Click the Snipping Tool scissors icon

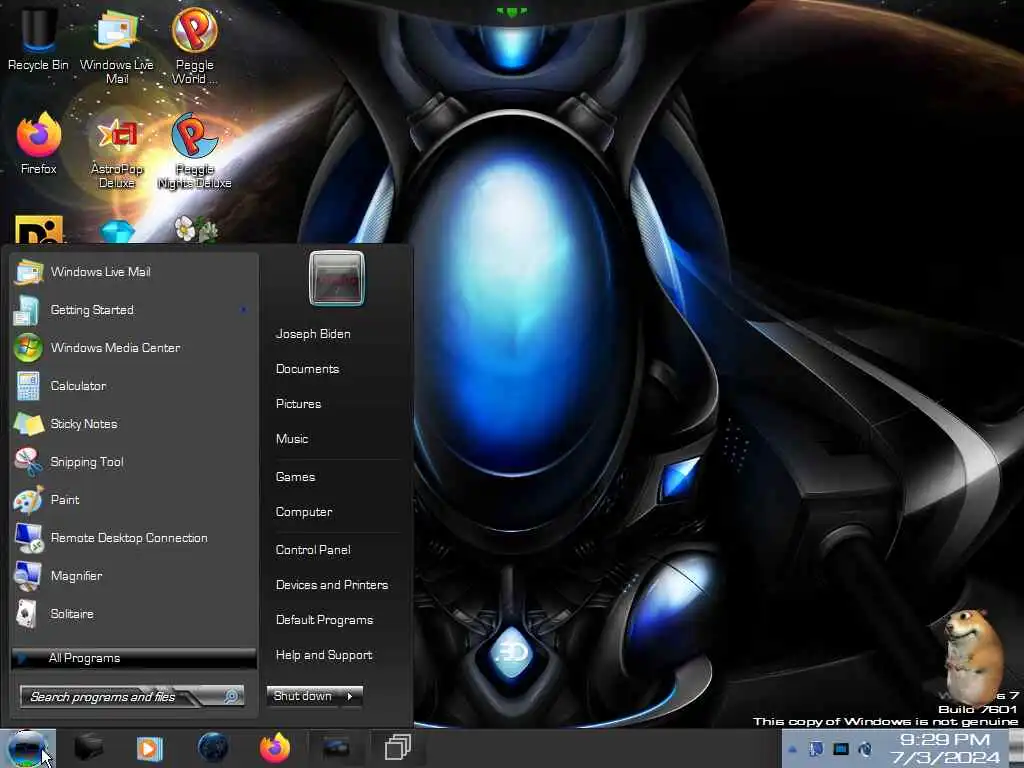click(28, 462)
